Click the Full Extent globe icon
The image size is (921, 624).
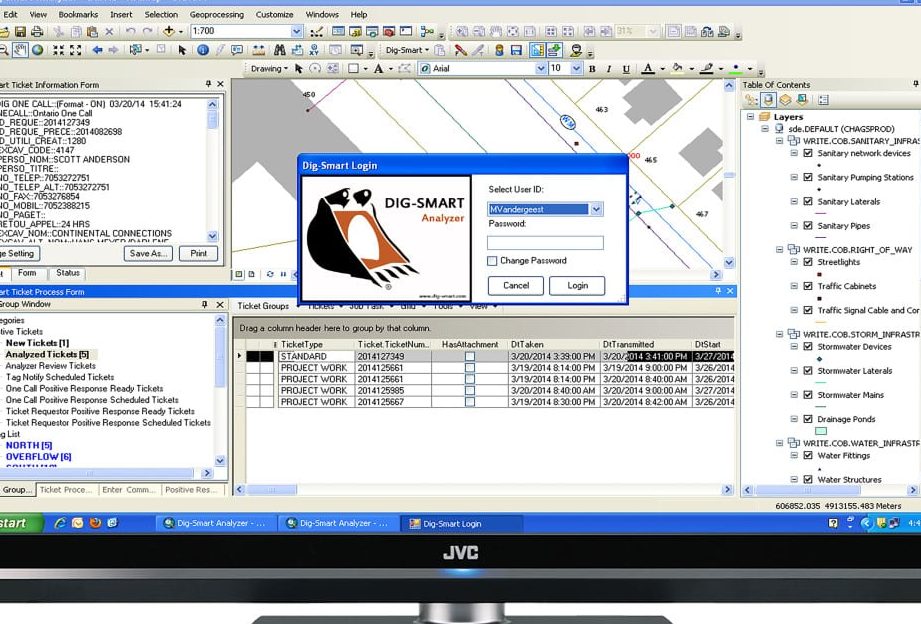coord(38,49)
